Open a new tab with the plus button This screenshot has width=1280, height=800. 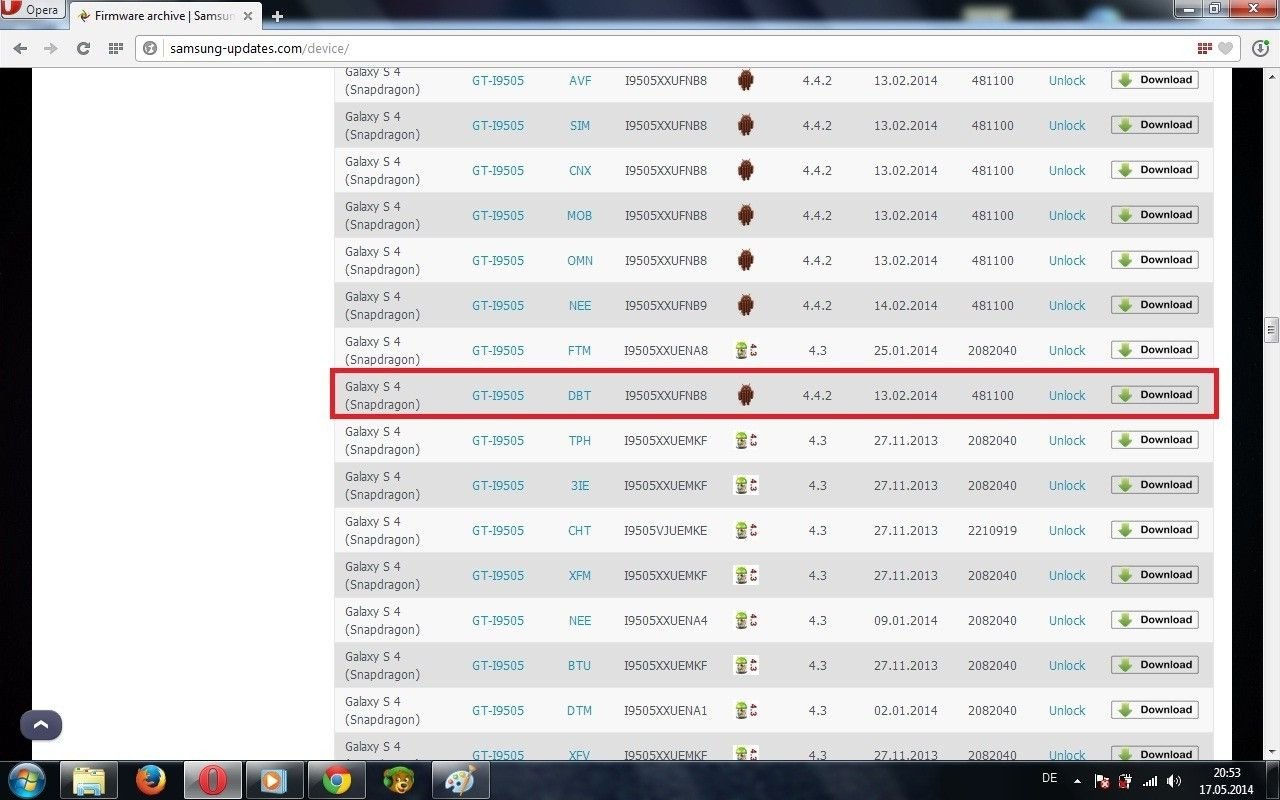(x=277, y=16)
